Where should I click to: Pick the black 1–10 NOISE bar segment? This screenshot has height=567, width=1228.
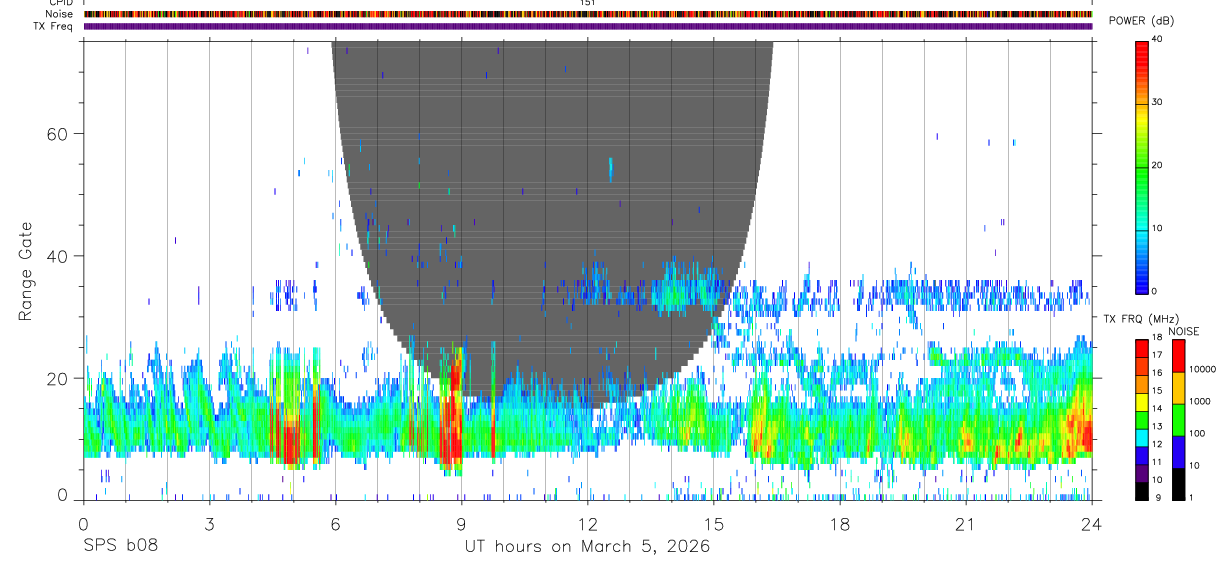1179,484
